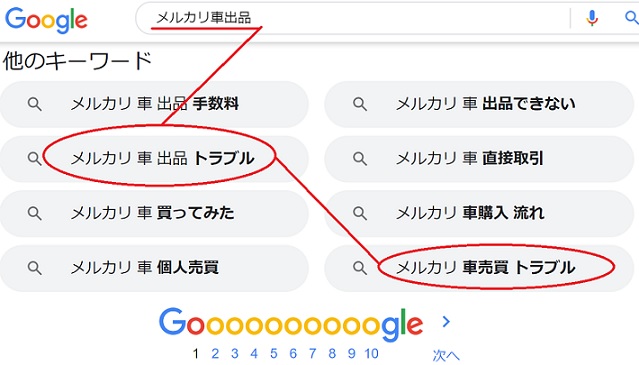Click the 次へ next link

pyautogui.click(x=446, y=356)
